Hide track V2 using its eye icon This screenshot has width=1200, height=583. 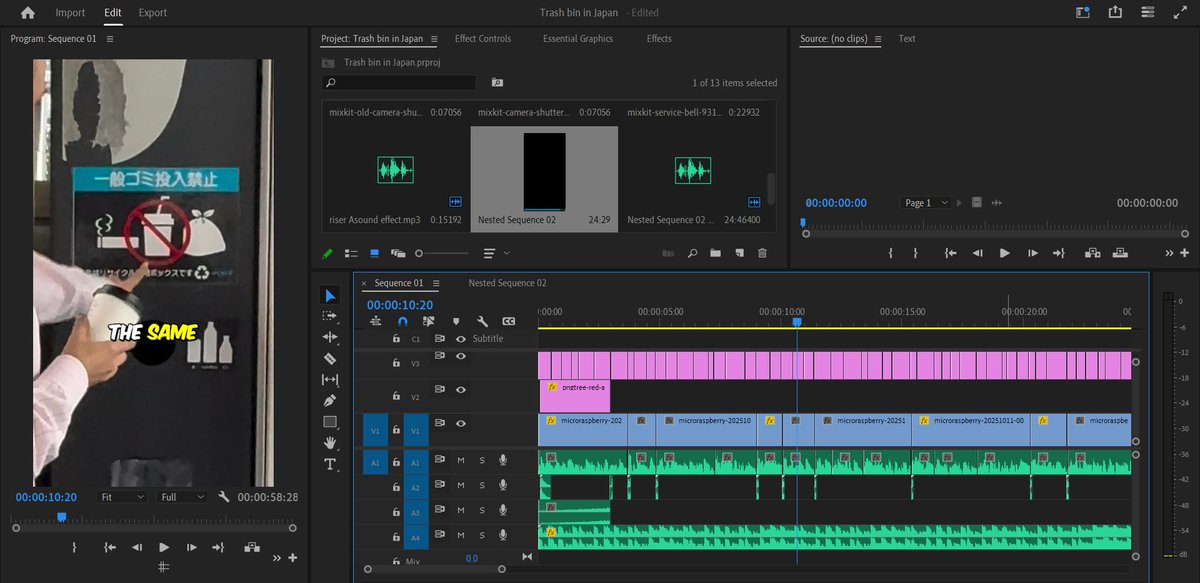(461, 389)
